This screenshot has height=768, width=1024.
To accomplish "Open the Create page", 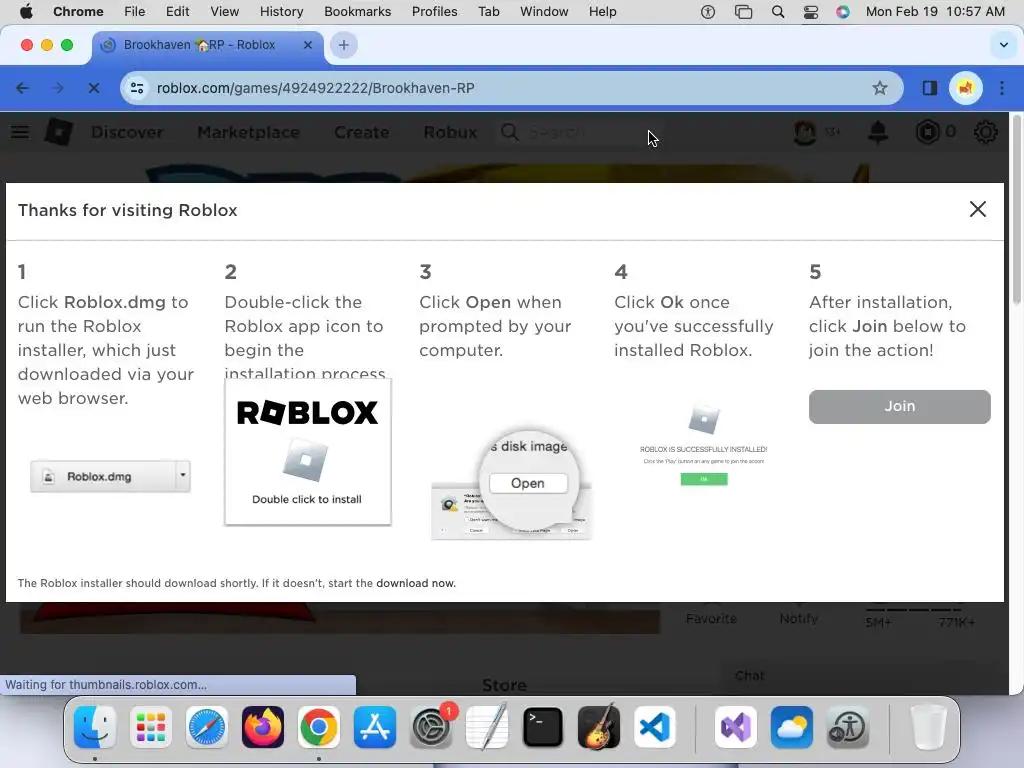I will tap(362, 133).
